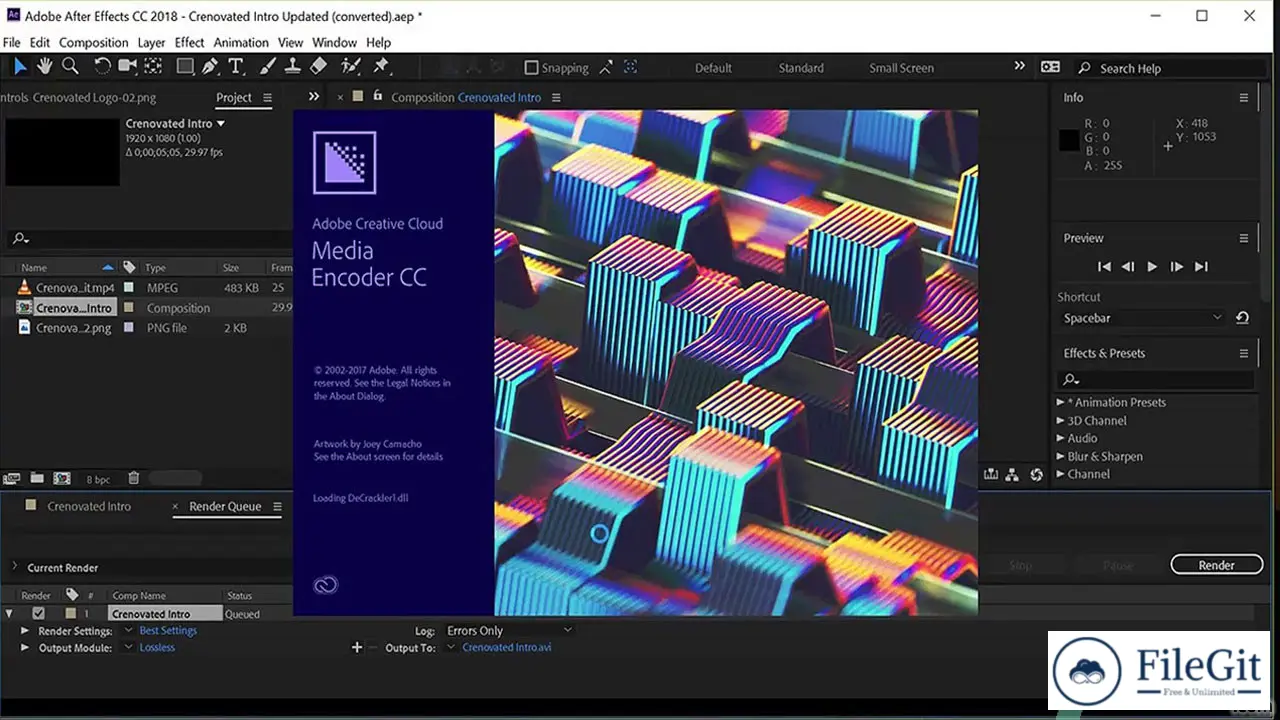Screen dimensions: 1280x720
Task: Select the Rectangle shape tool
Action: [x=185, y=67]
